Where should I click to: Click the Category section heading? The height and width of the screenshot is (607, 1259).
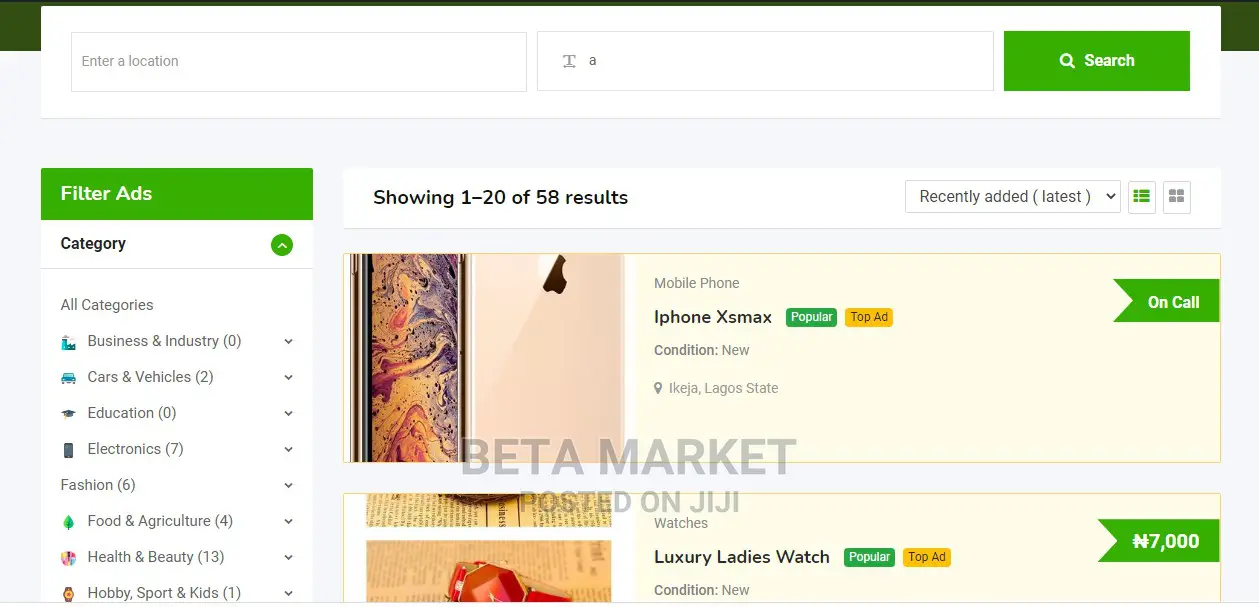pos(93,243)
